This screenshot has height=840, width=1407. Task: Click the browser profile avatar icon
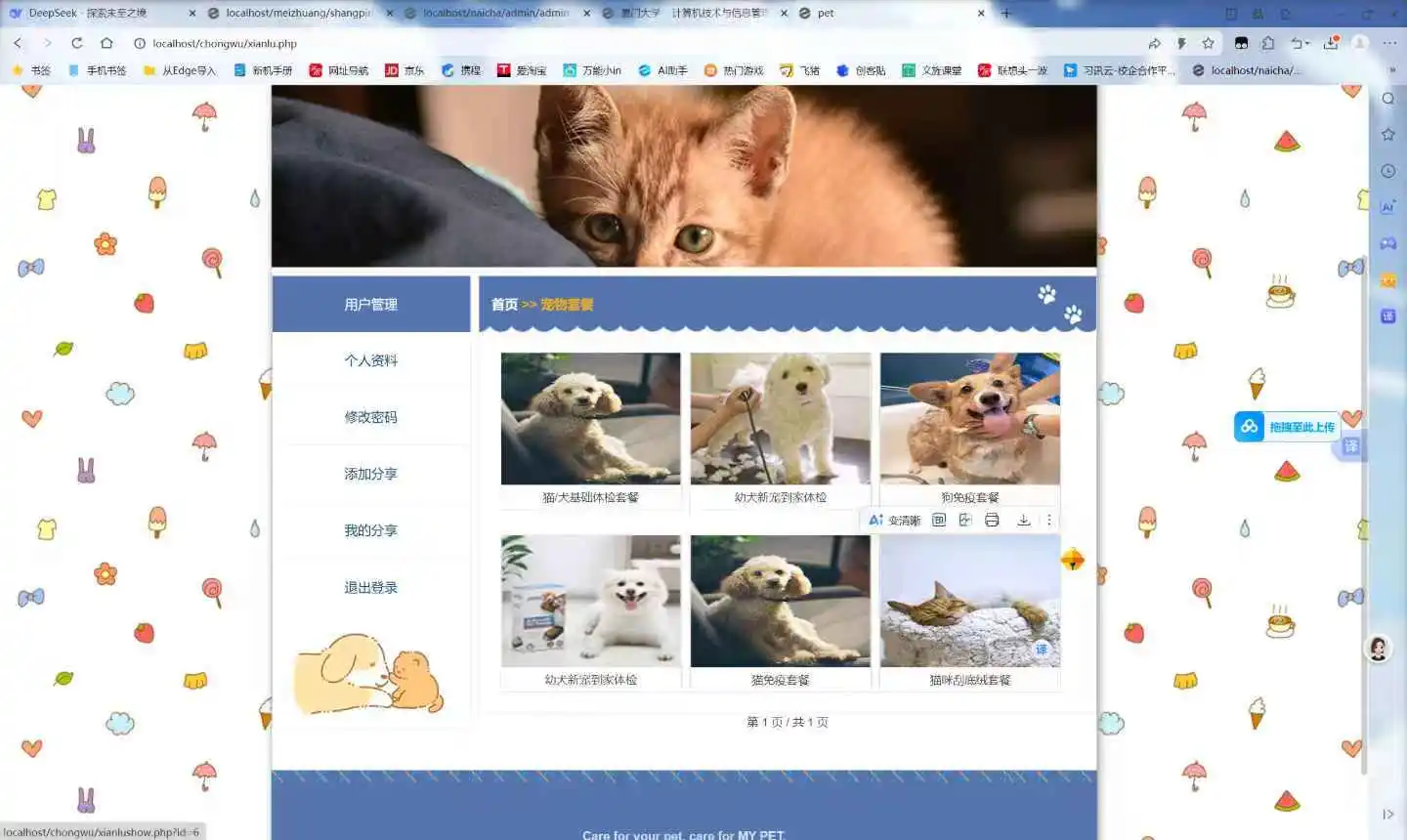[x=1361, y=43]
